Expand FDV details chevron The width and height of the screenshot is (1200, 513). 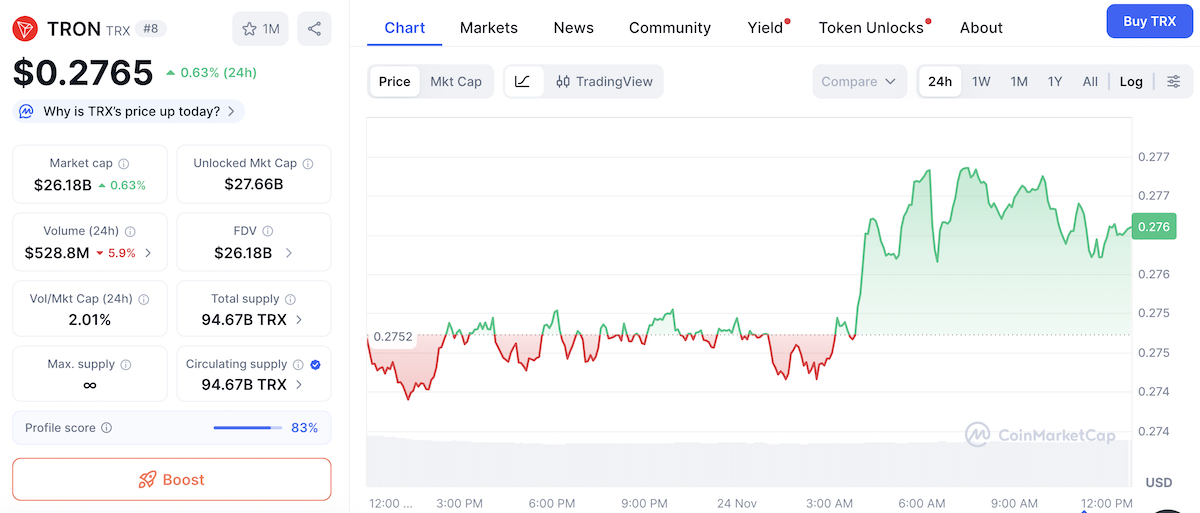(x=289, y=253)
